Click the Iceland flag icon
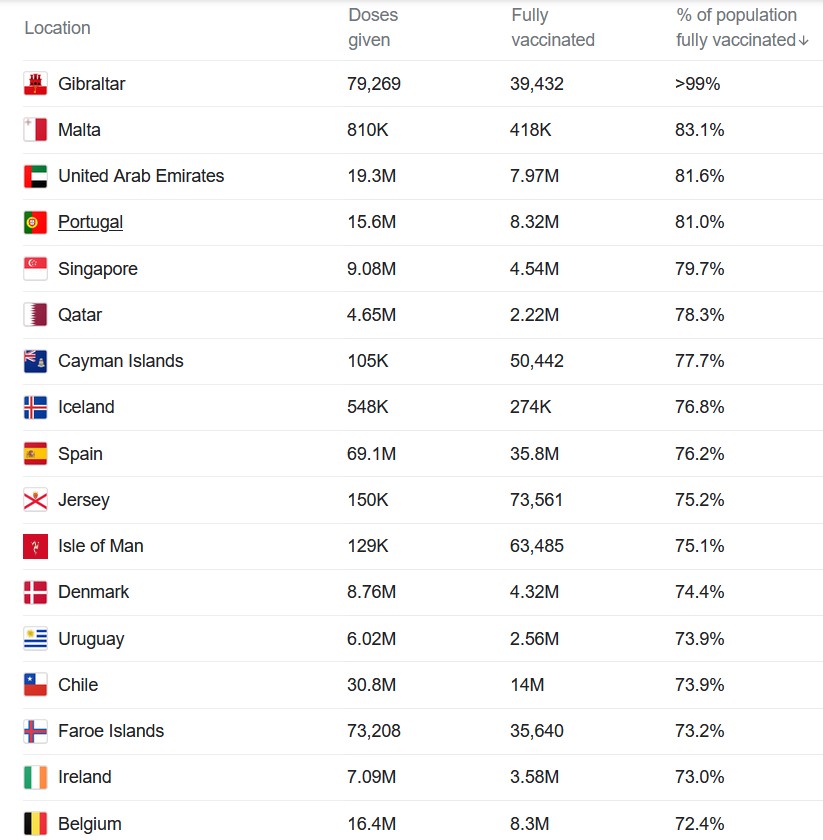The height and width of the screenshot is (840, 823). (35, 407)
